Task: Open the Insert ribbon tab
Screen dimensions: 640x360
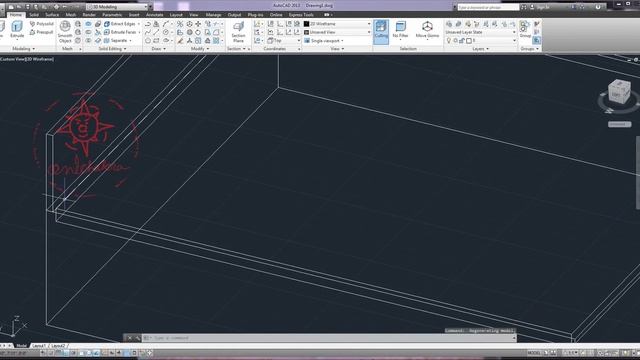Action: point(134,15)
